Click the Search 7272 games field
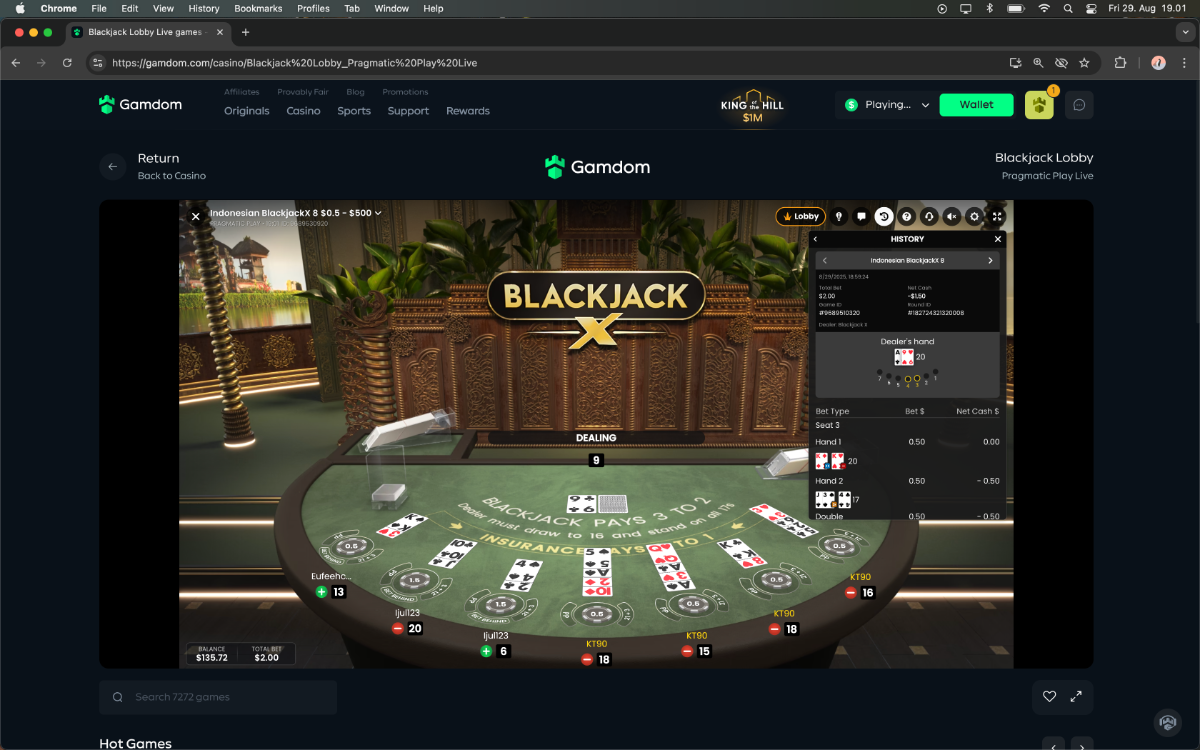The image size is (1200, 750). click(218, 697)
